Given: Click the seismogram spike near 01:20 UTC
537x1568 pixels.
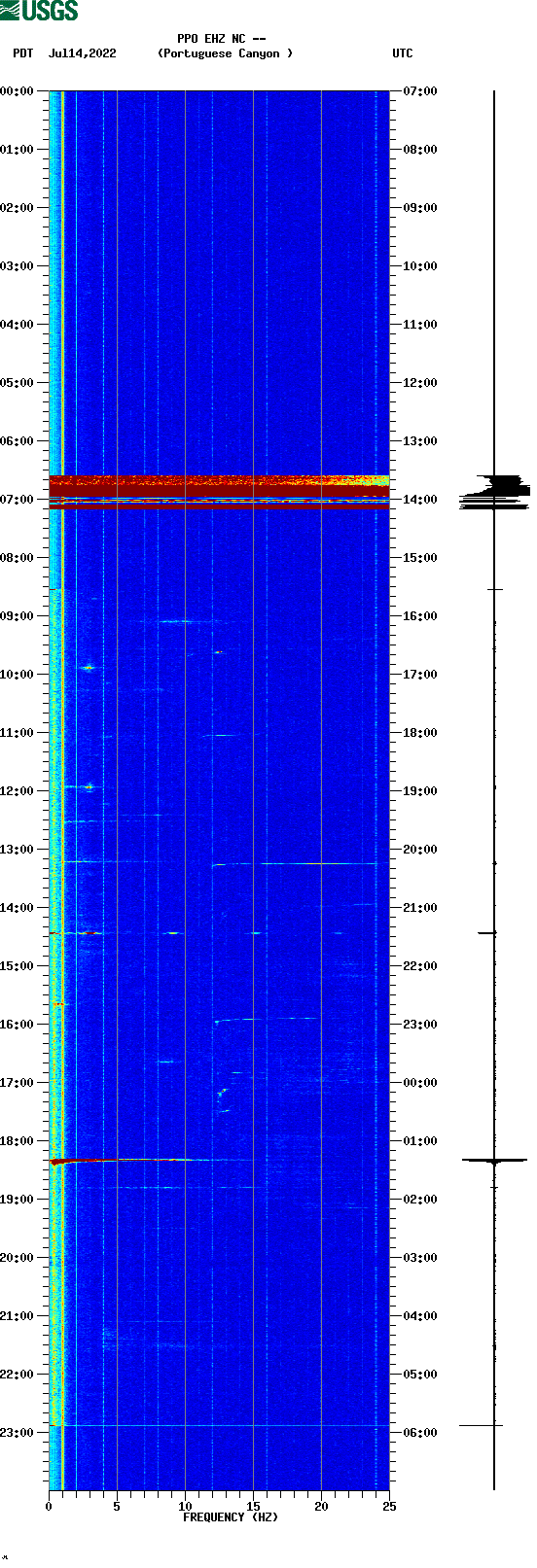Looking at the screenshot, I should coord(494,1161).
